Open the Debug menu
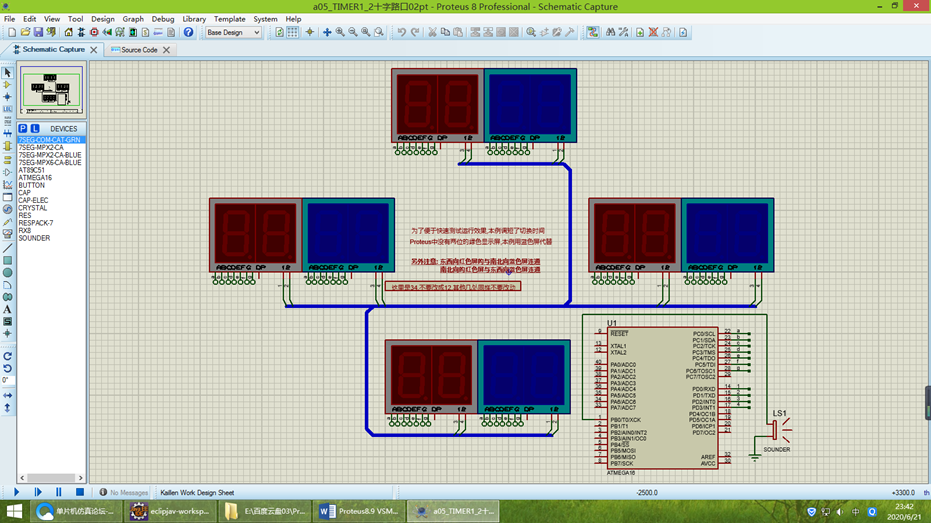The image size is (931, 524). pos(163,19)
